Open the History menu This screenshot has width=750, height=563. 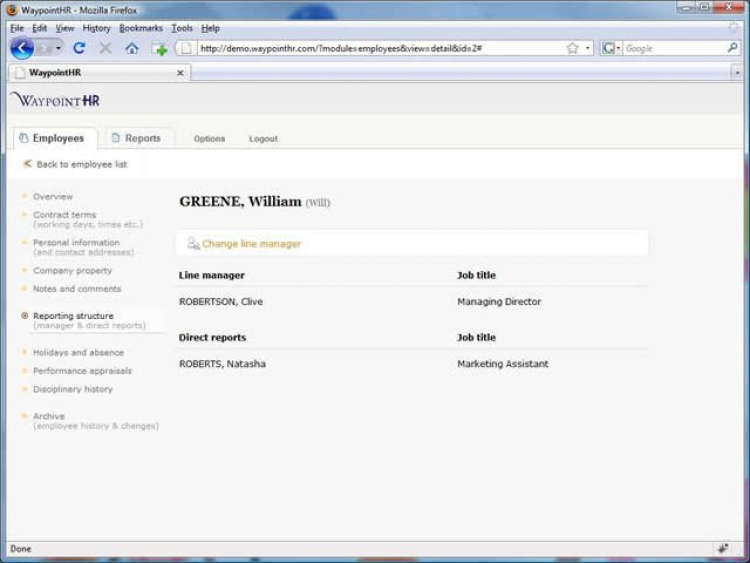click(x=96, y=28)
